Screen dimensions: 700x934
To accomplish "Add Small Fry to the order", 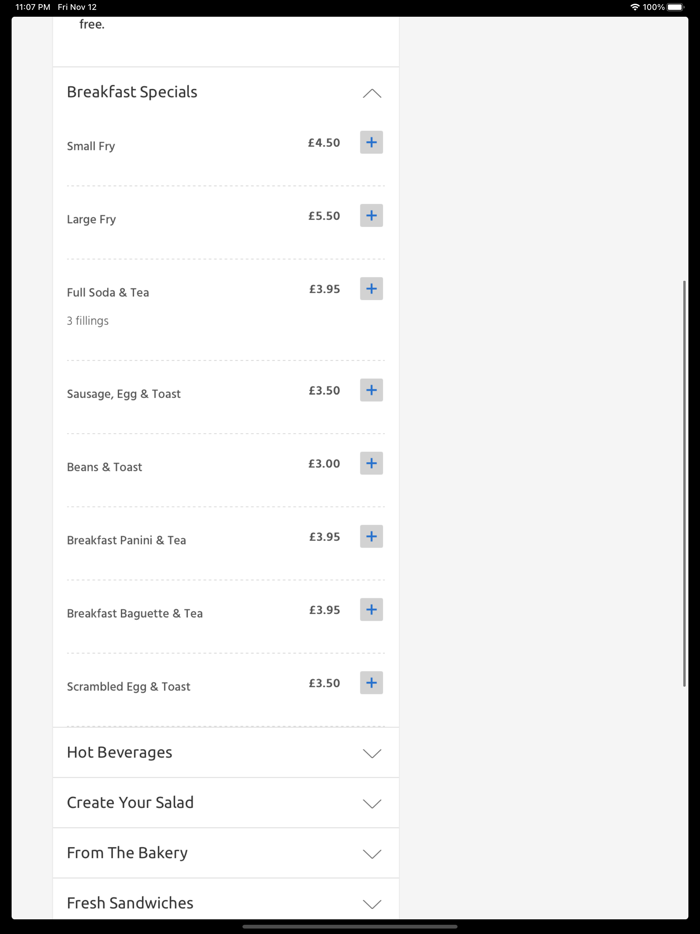I will [371, 143].
